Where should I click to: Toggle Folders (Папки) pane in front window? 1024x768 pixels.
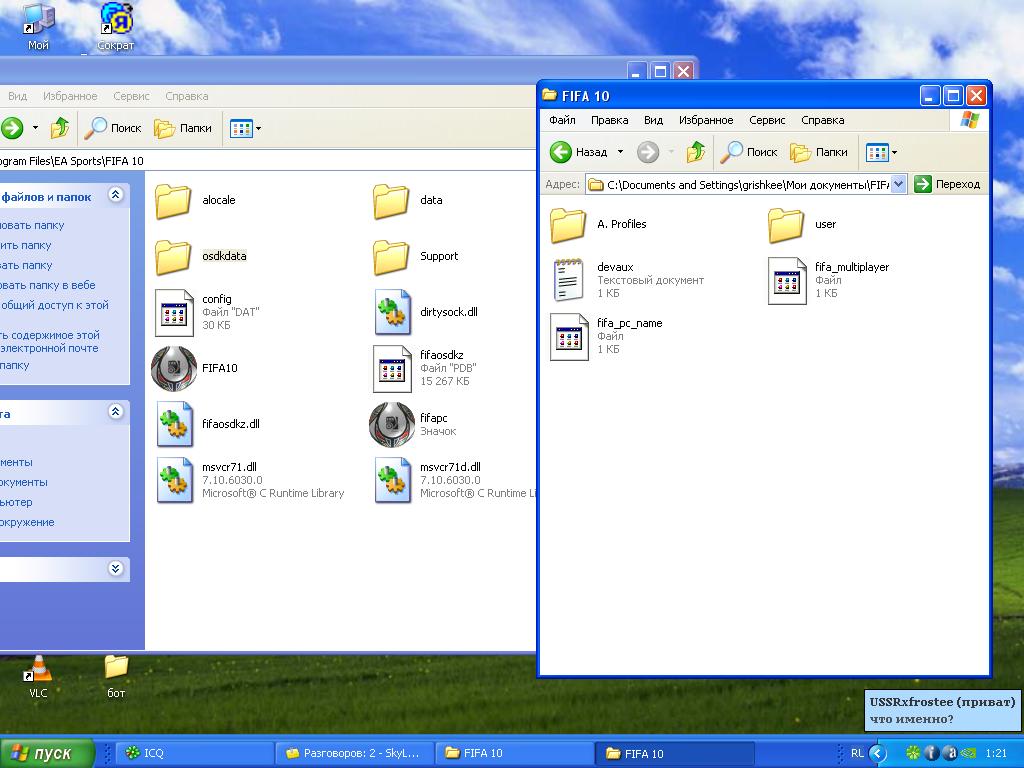[x=819, y=152]
